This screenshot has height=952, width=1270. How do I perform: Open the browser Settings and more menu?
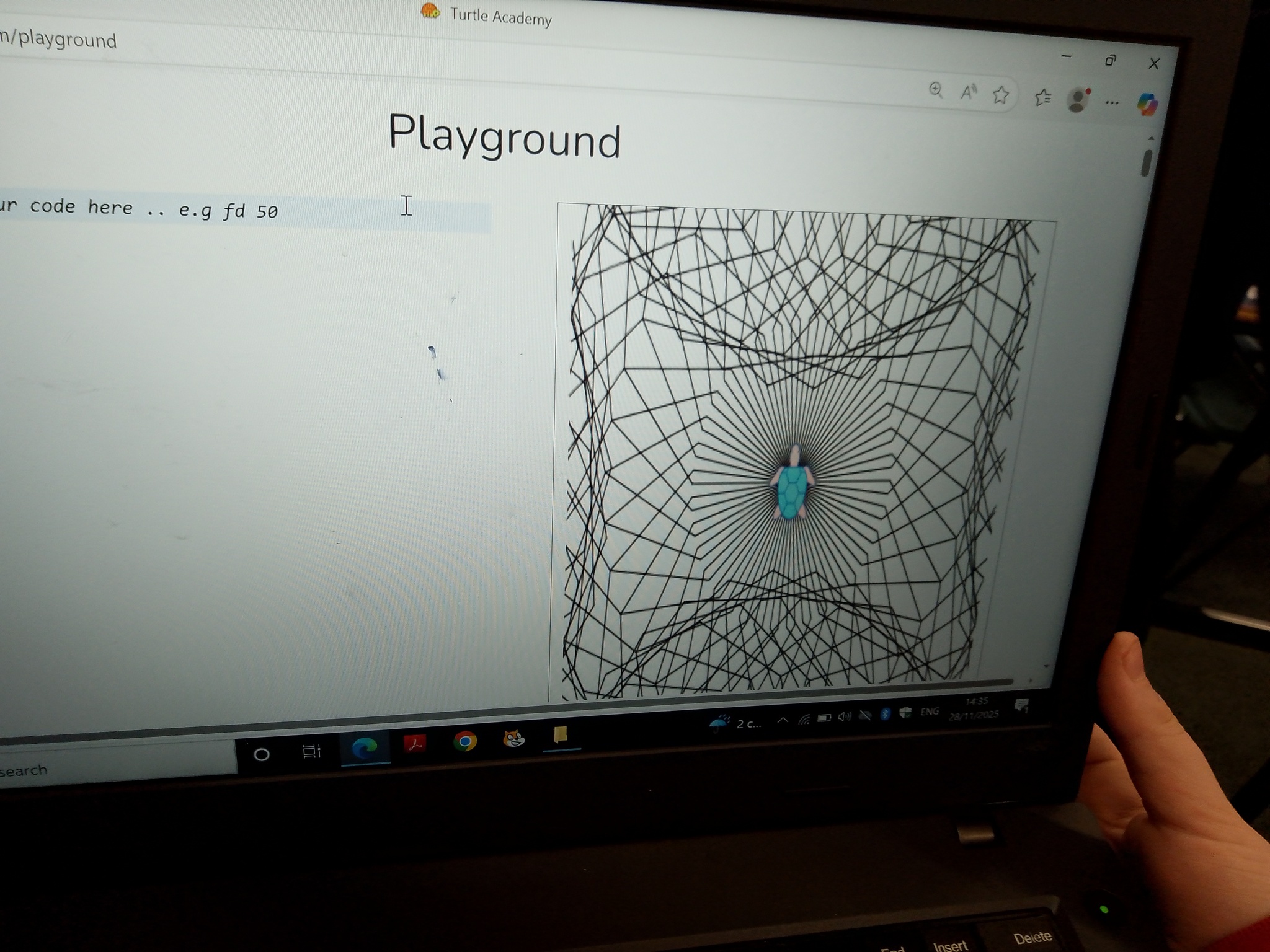tap(1112, 102)
